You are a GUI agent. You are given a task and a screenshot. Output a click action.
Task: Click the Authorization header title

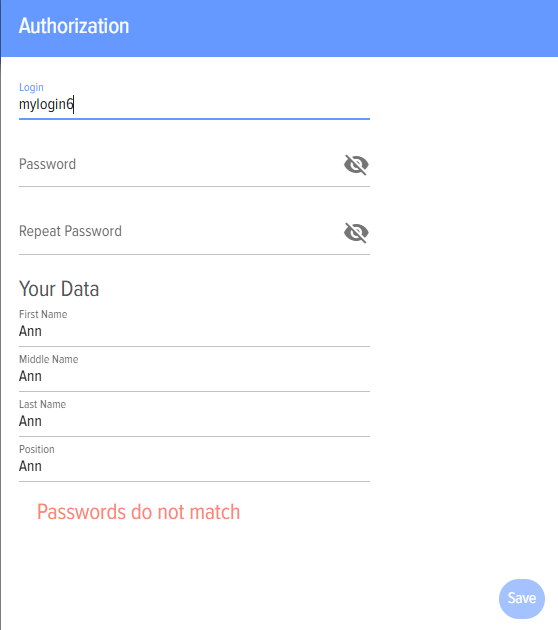[74, 26]
